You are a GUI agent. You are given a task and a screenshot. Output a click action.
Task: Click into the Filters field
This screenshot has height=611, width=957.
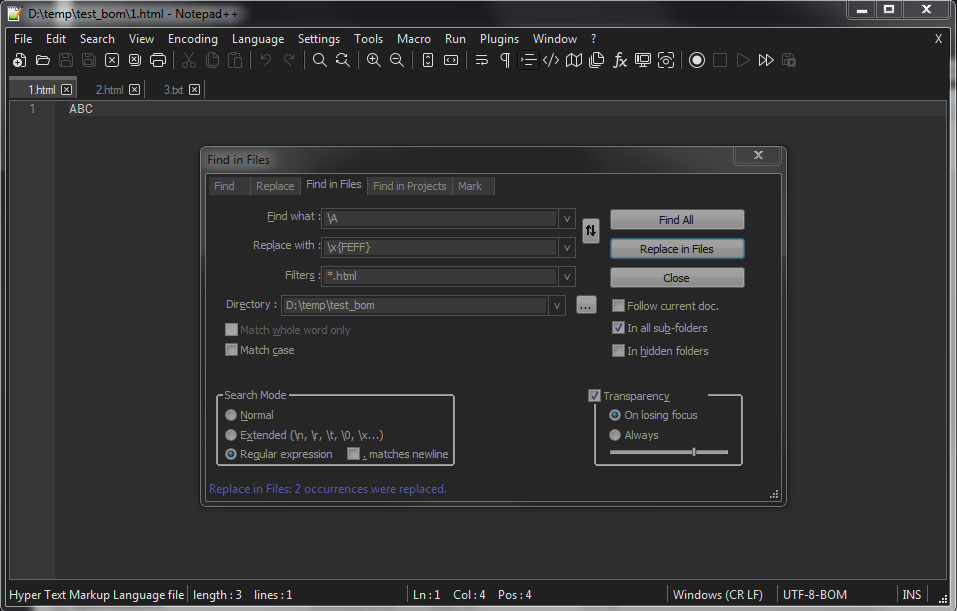[440, 277]
